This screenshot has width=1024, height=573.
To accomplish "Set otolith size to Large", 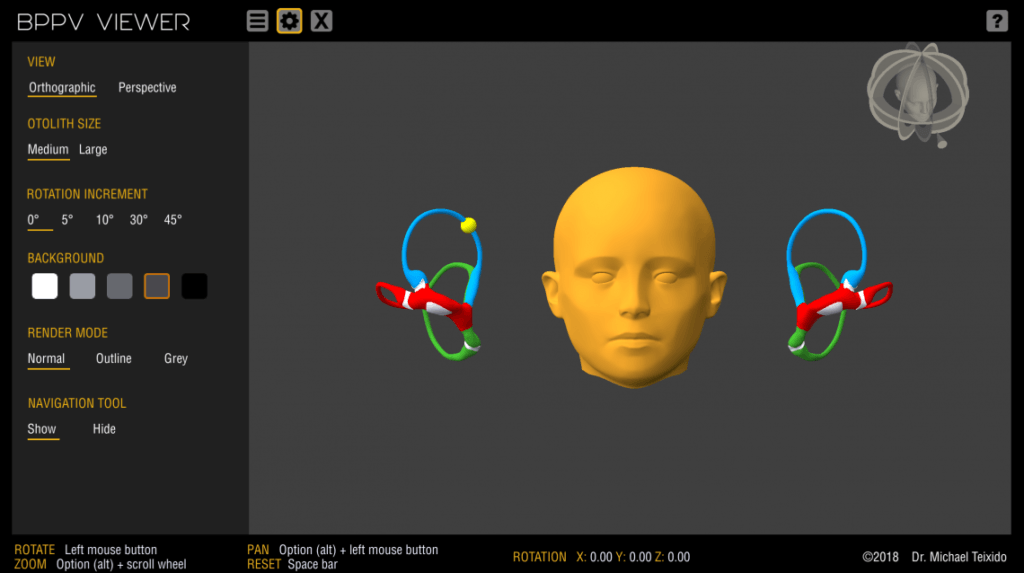I will 93,150.
